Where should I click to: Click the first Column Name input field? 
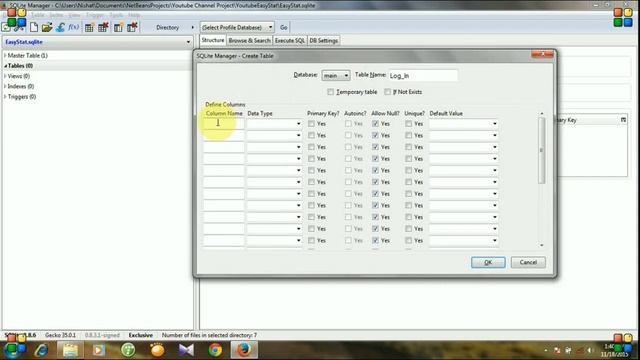224,123
